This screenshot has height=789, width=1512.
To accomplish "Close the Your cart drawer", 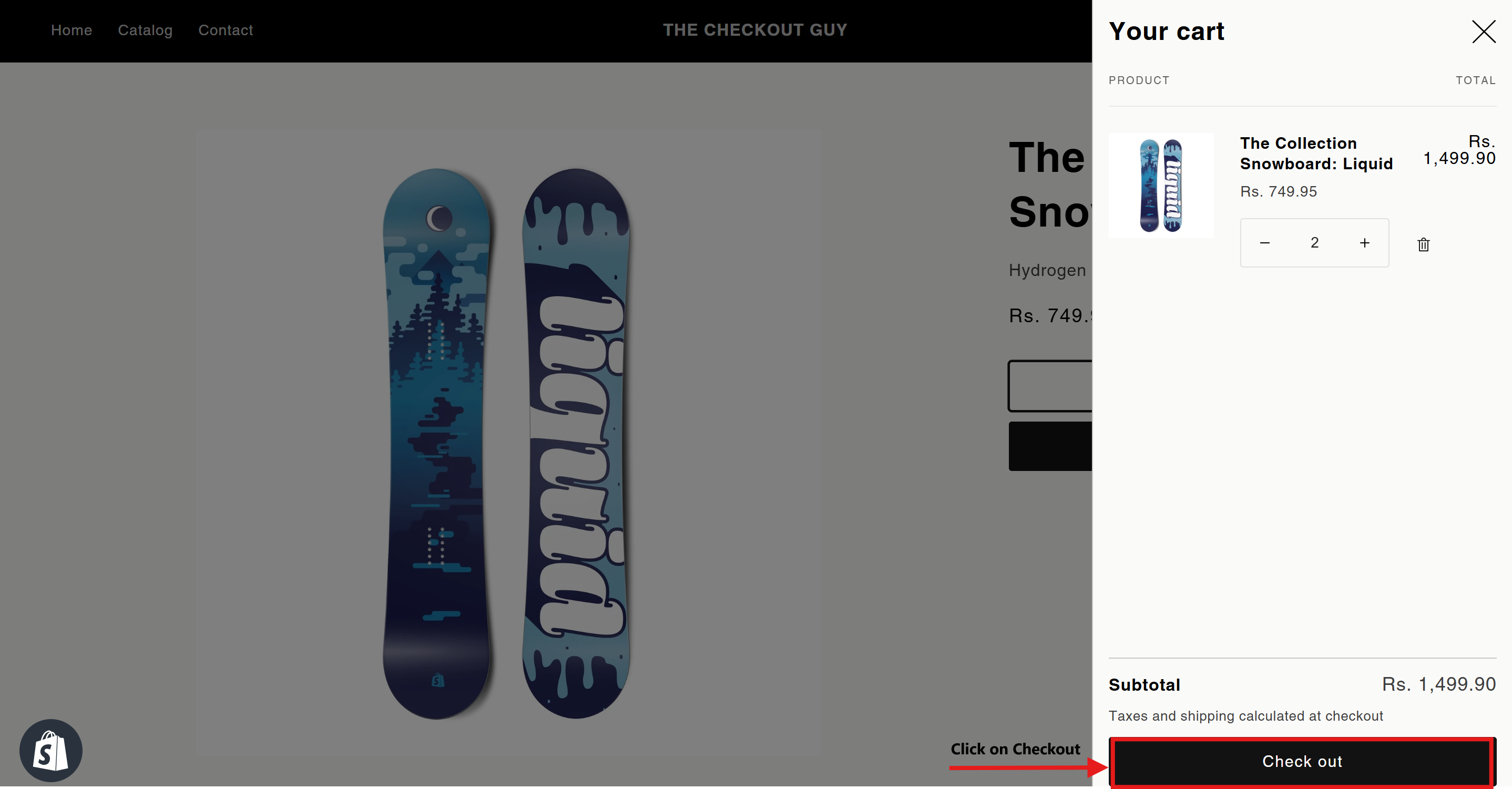I will (1483, 32).
